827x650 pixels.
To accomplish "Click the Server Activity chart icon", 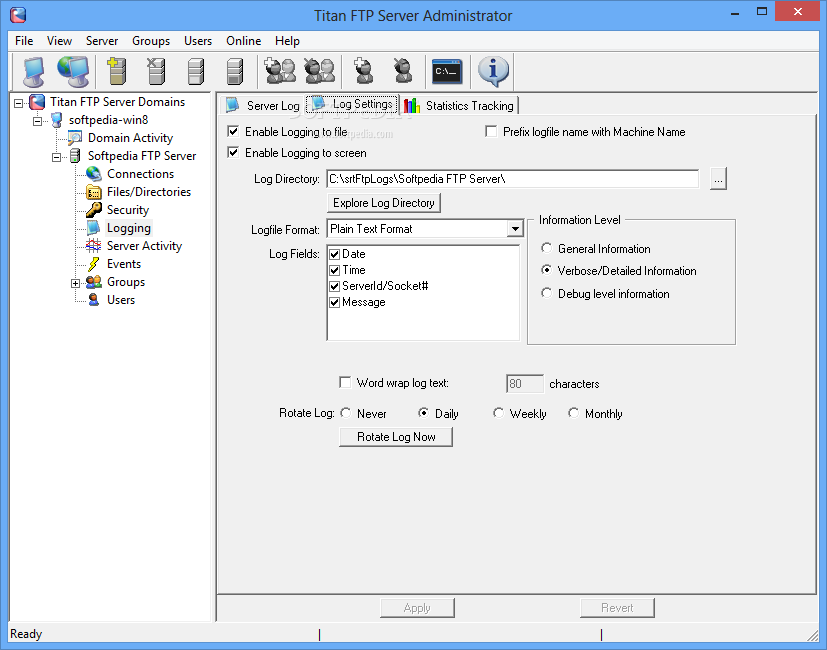I will [93, 245].
